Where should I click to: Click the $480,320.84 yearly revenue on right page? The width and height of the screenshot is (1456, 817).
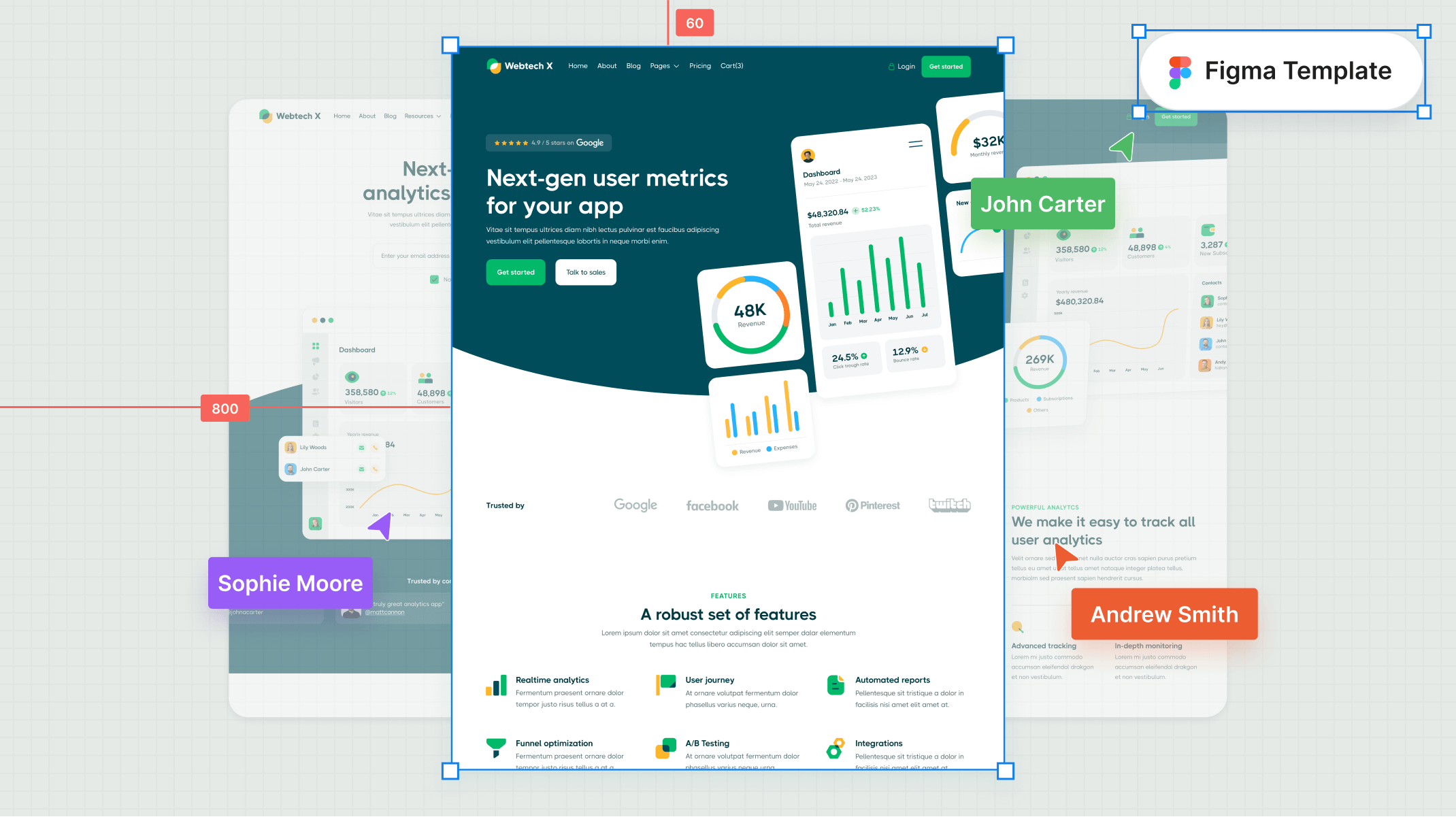point(1080,301)
